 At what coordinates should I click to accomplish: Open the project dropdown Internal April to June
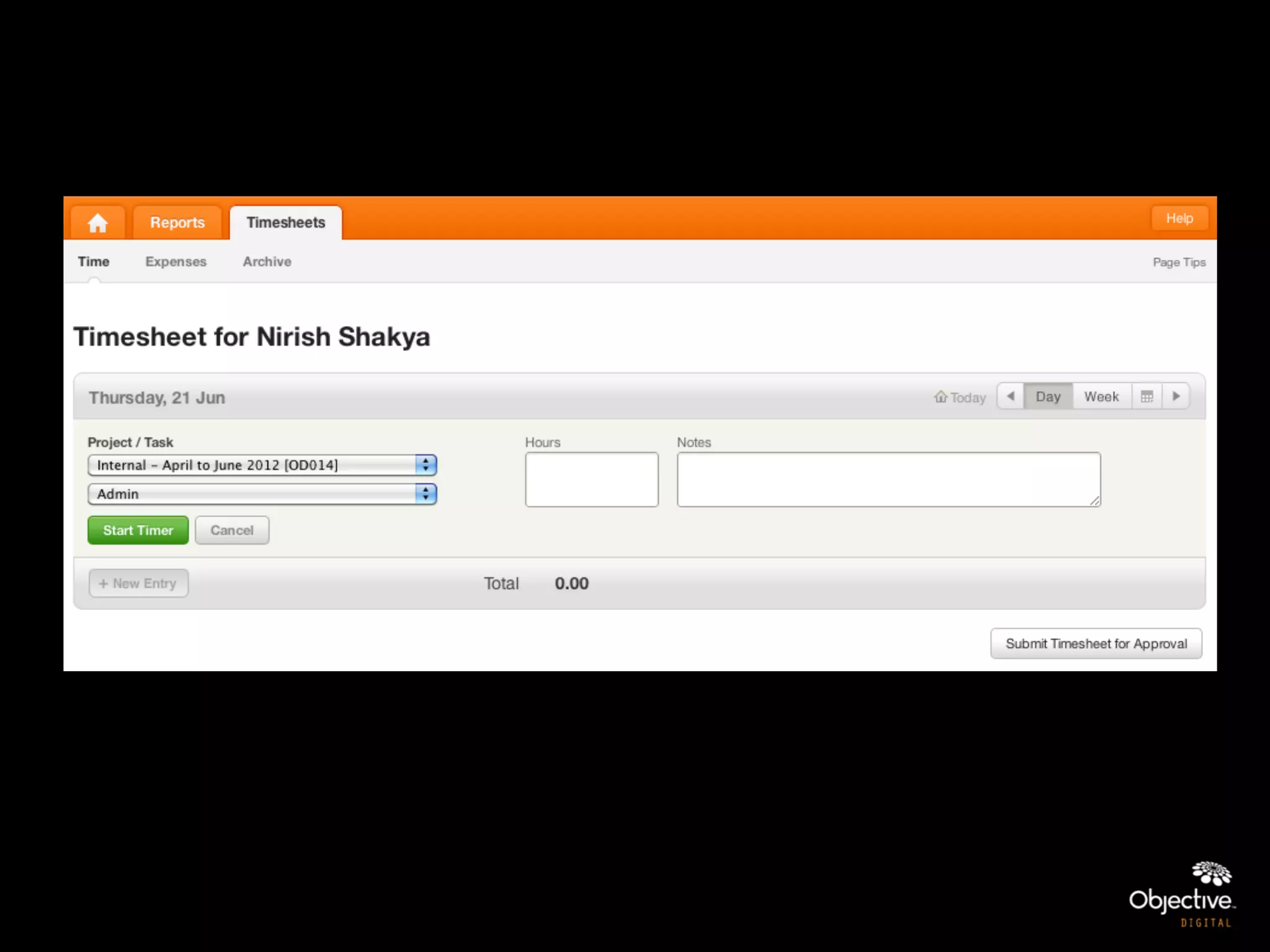262,465
